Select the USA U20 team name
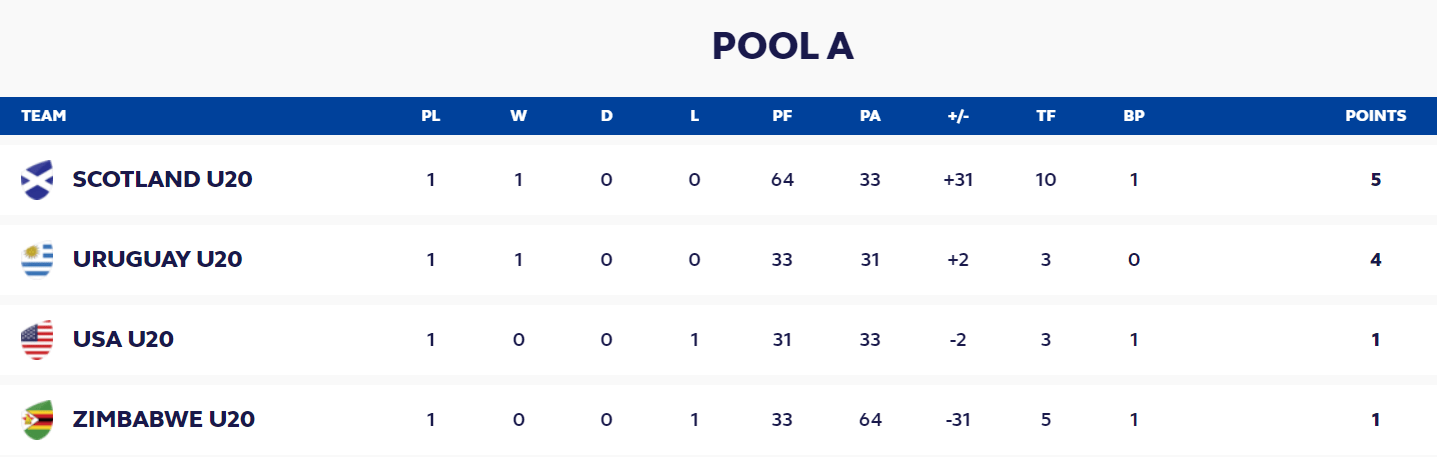The image size is (1437, 457). click(123, 340)
